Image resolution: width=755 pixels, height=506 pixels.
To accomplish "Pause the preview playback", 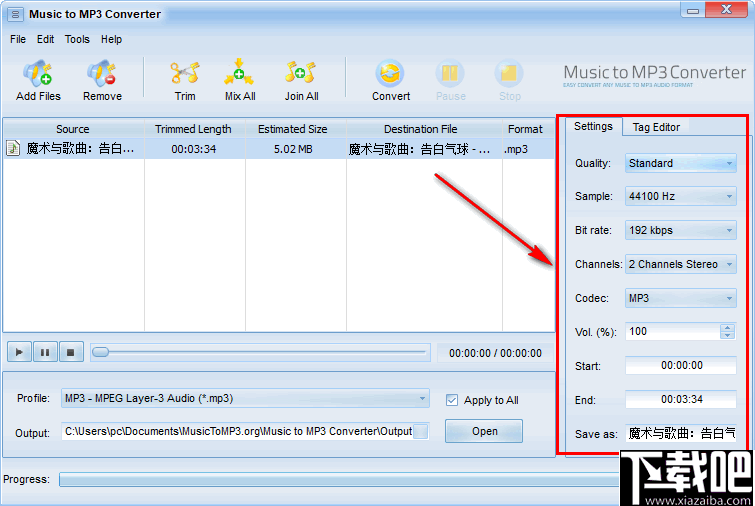I will [x=45, y=352].
